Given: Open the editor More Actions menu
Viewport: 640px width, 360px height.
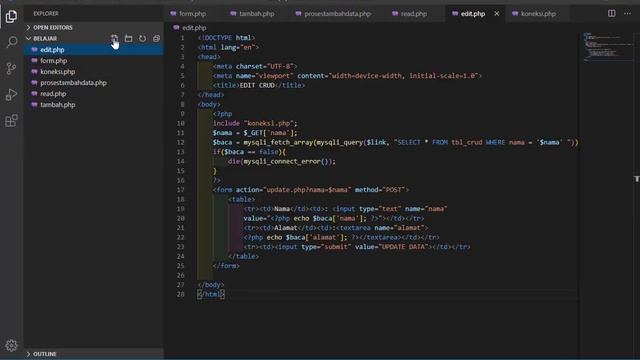Looking at the screenshot, I should [x=627, y=13].
